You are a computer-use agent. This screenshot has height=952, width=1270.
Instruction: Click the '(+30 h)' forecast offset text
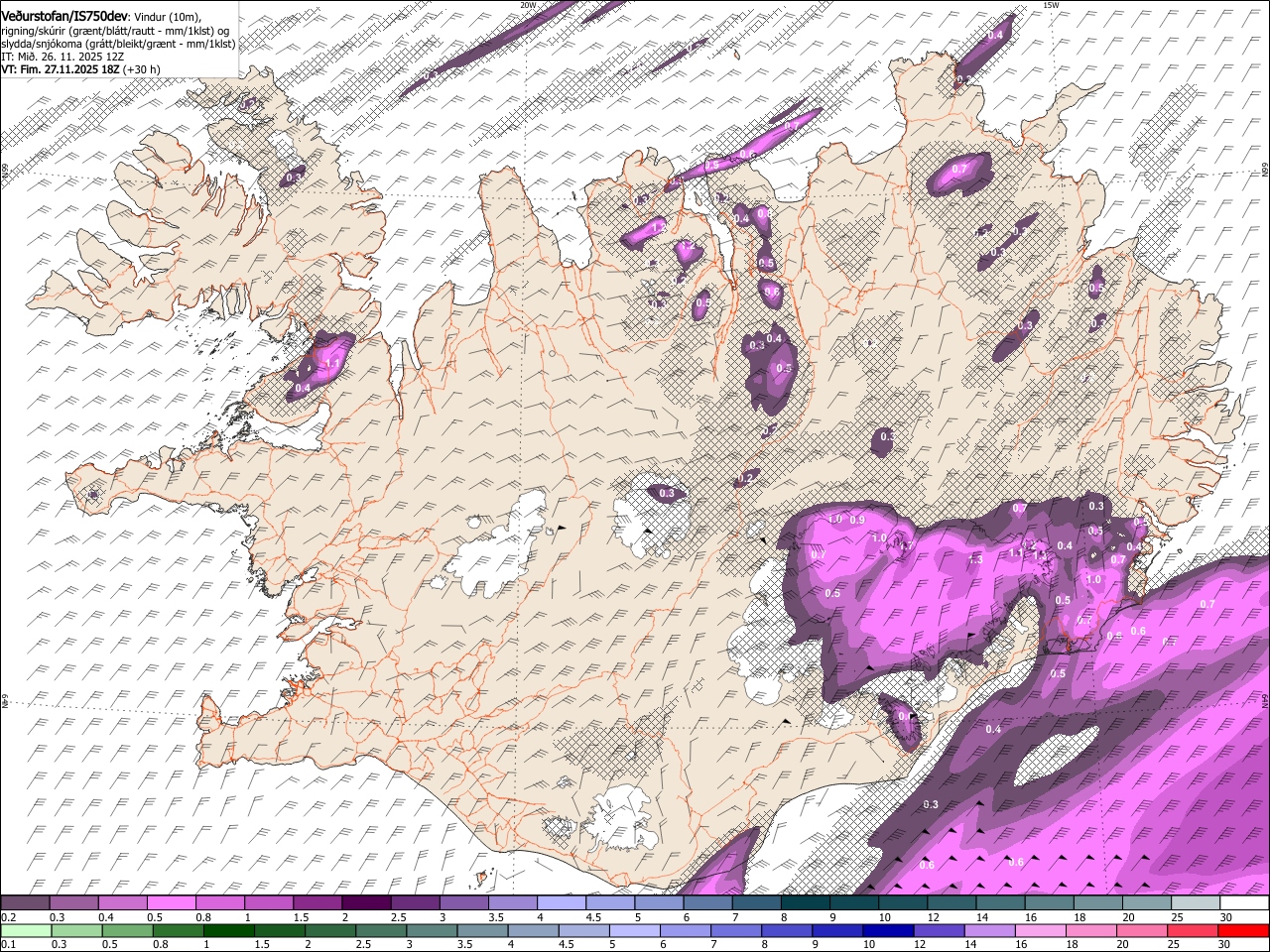pos(141,69)
